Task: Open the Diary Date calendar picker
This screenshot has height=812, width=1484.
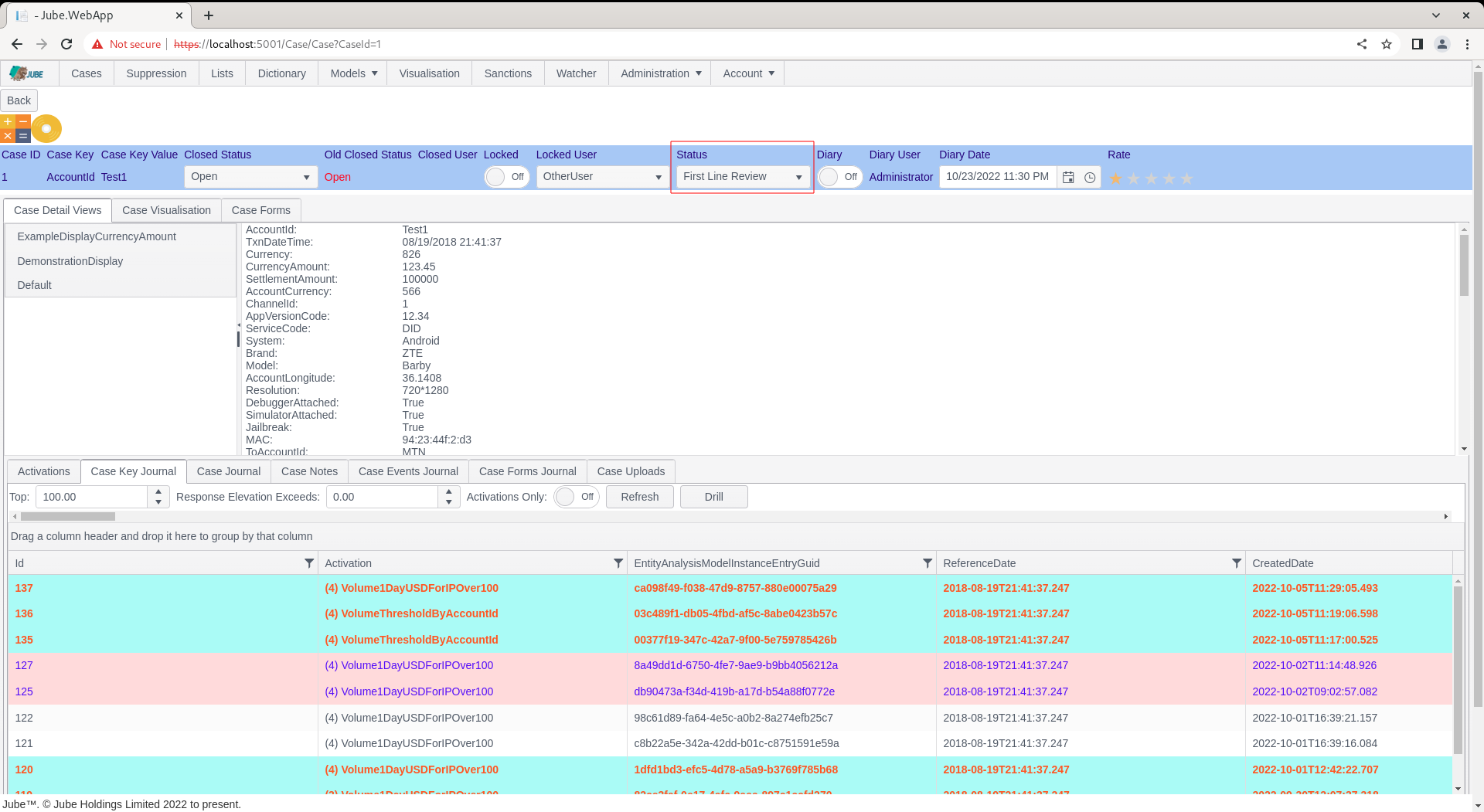Action: pyautogui.click(x=1068, y=177)
